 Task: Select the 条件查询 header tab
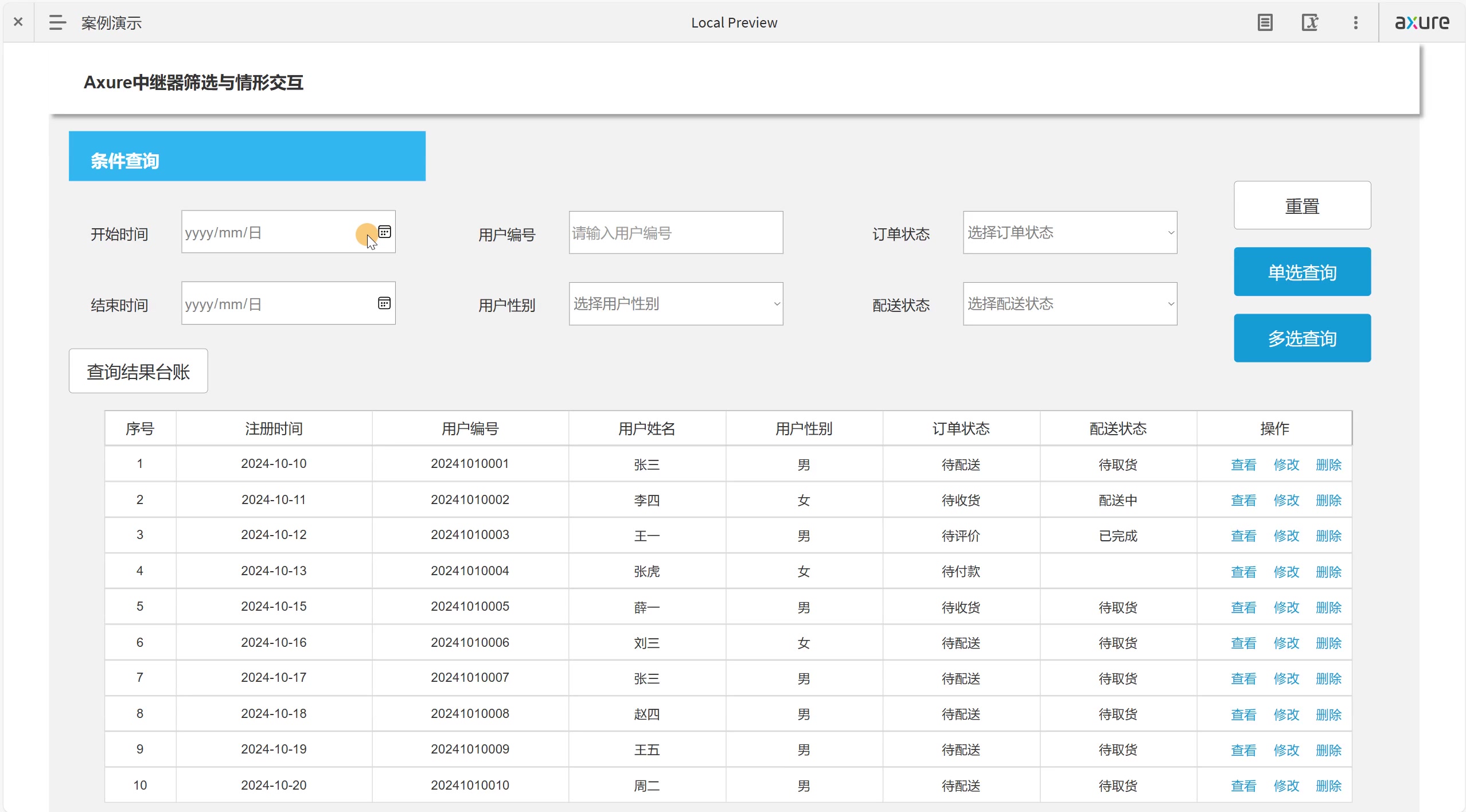pyautogui.click(x=247, y=156)
